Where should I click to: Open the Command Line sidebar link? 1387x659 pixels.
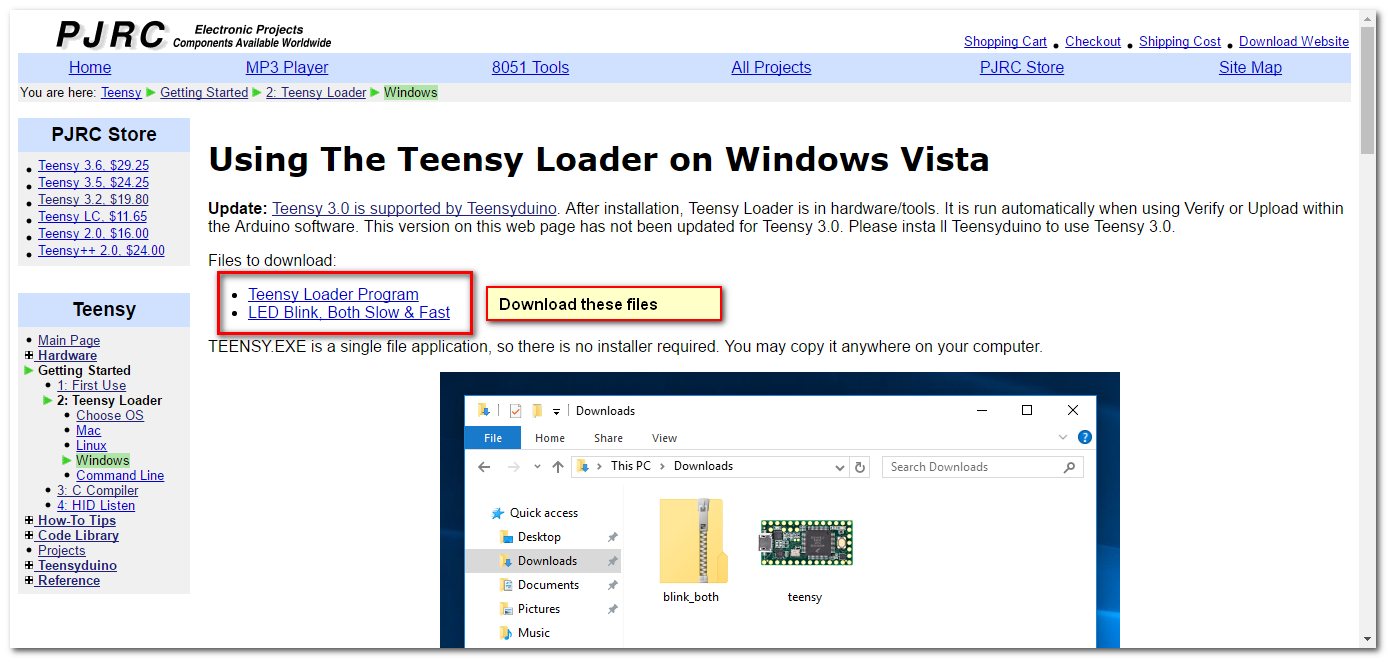pyautogui.click(x=120, y=475)
